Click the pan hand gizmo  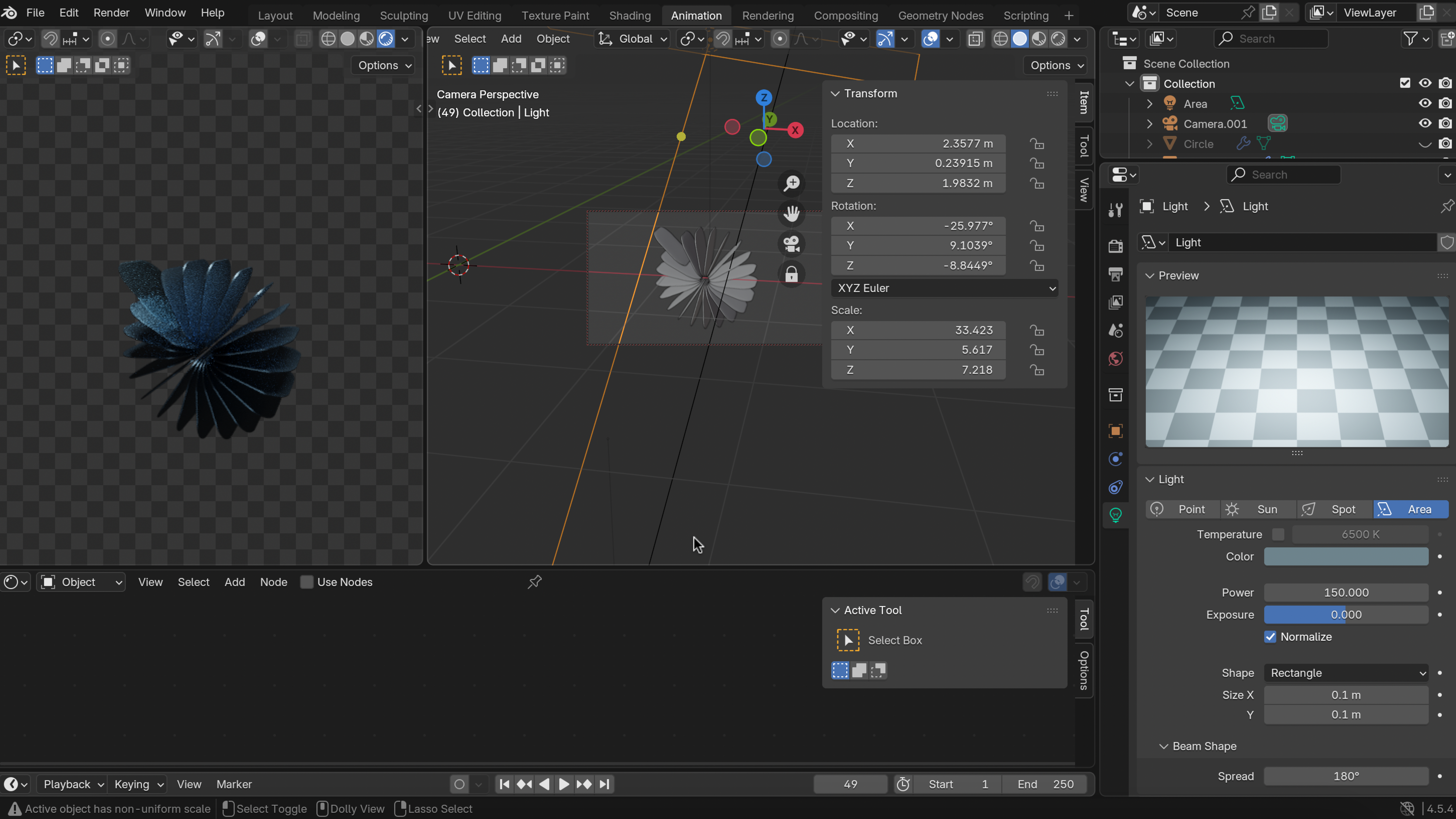point(791,214)
